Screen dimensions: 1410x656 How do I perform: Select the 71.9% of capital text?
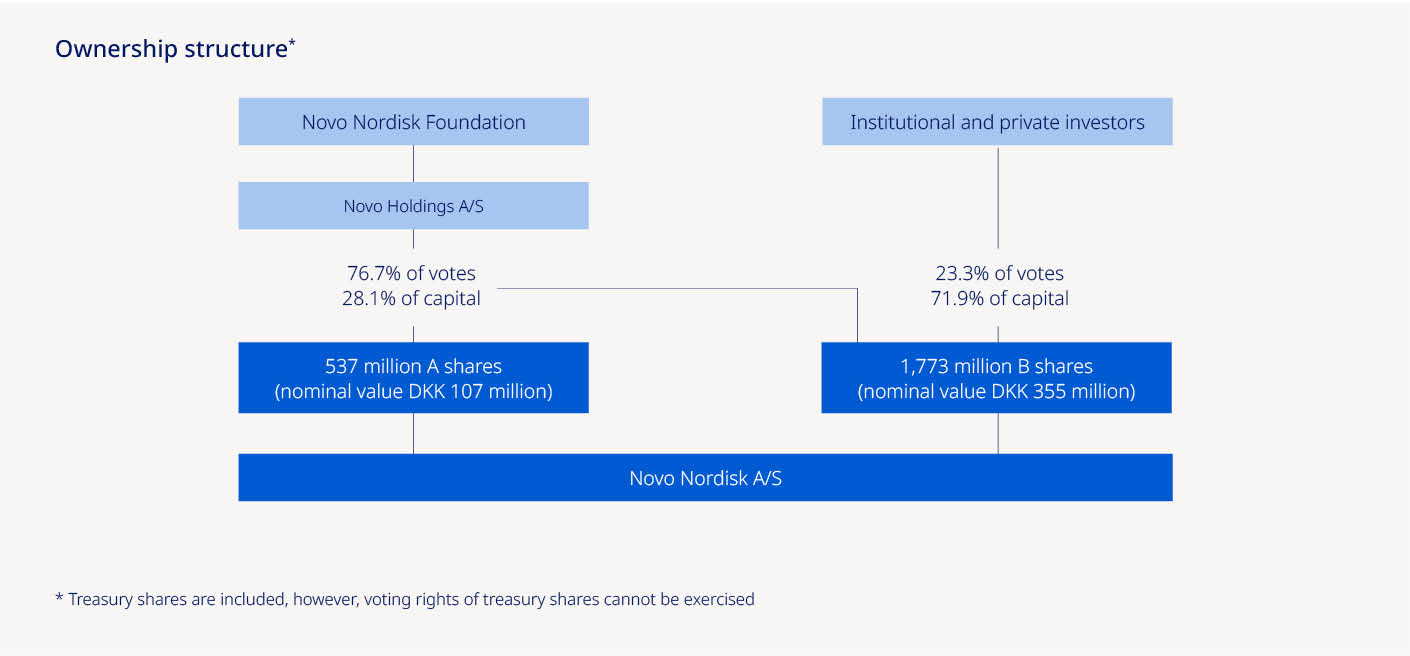998,298
